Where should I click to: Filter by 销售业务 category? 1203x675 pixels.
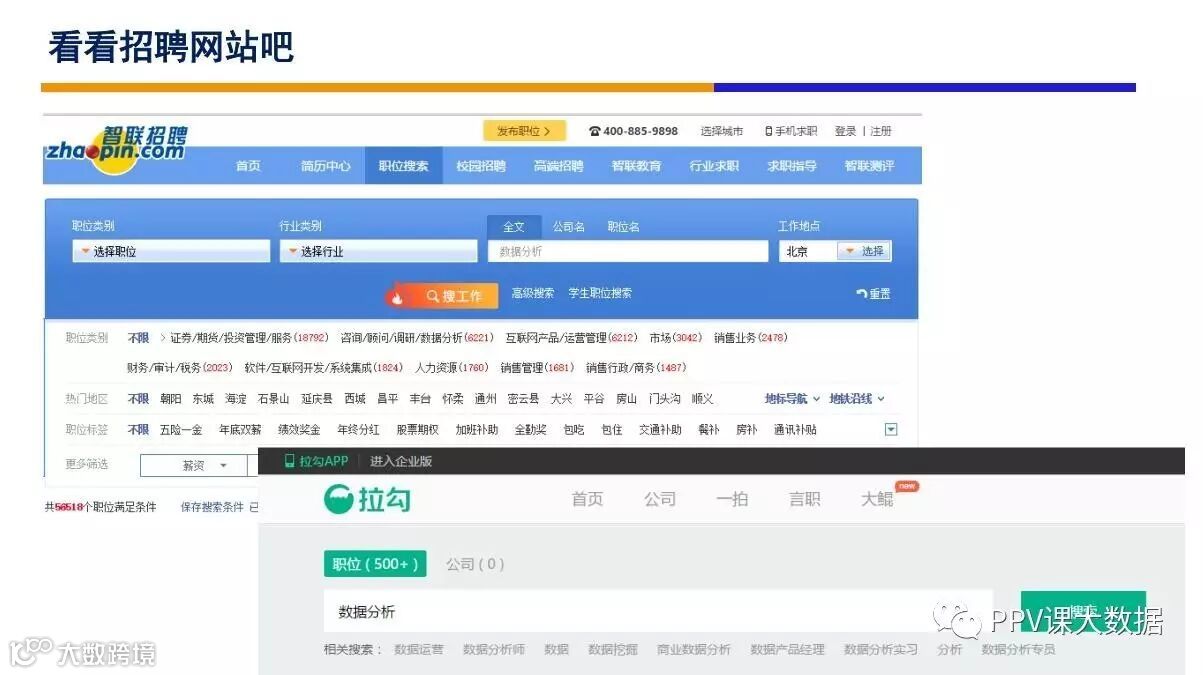750,338
